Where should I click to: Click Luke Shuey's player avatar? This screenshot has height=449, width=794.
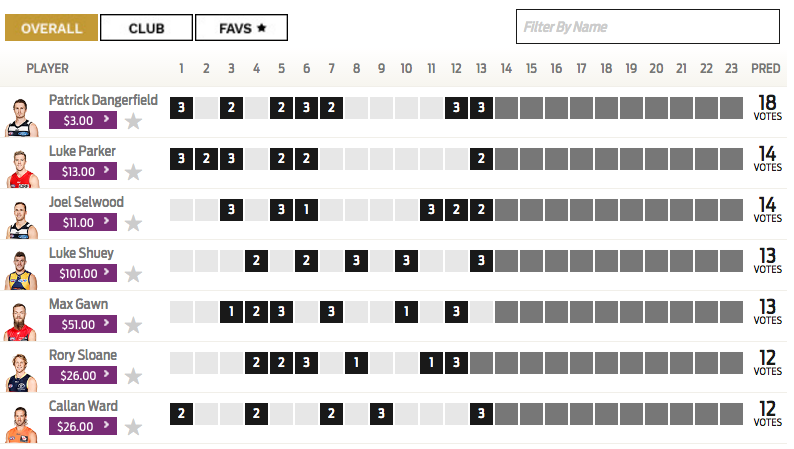click(x=21, y=270)
